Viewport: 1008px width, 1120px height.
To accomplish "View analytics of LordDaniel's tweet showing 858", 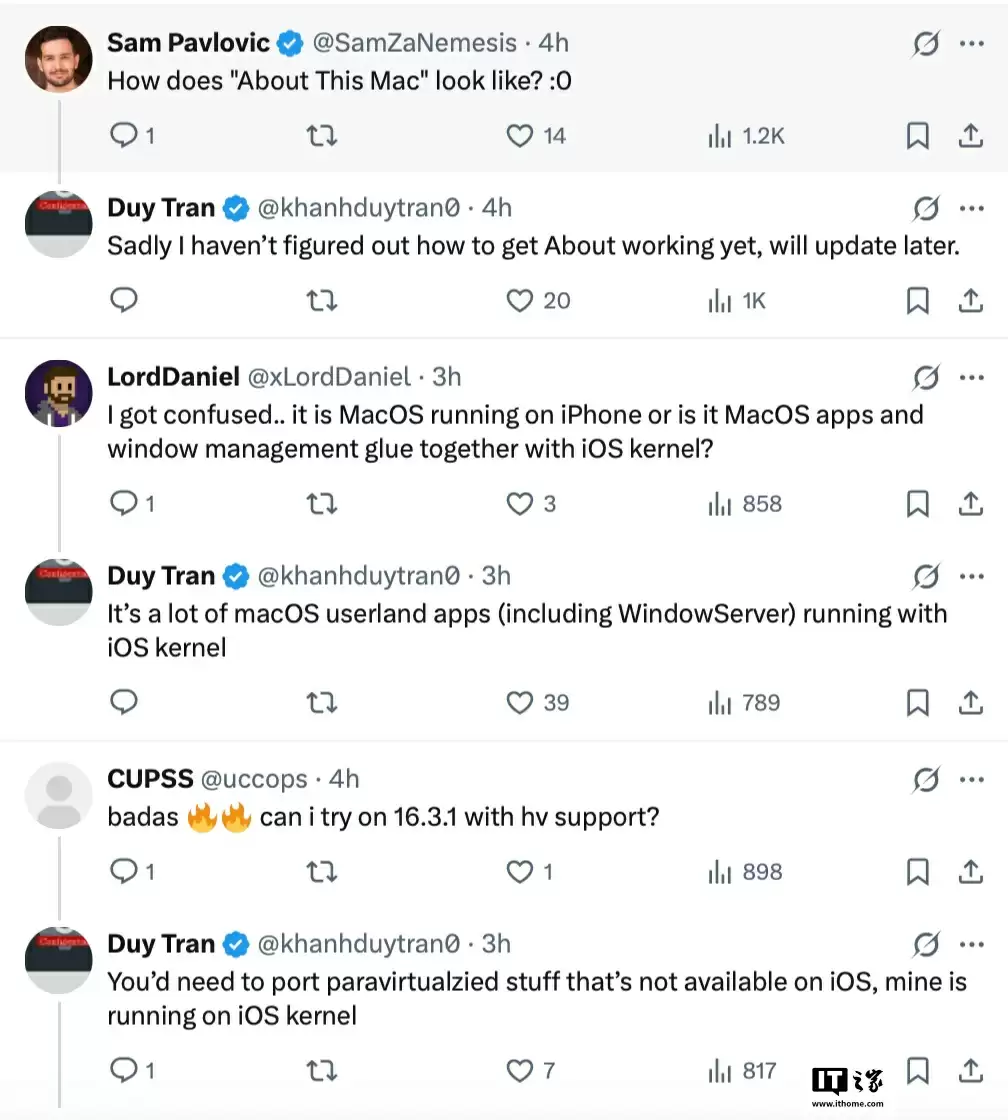I will pos(719,504).
